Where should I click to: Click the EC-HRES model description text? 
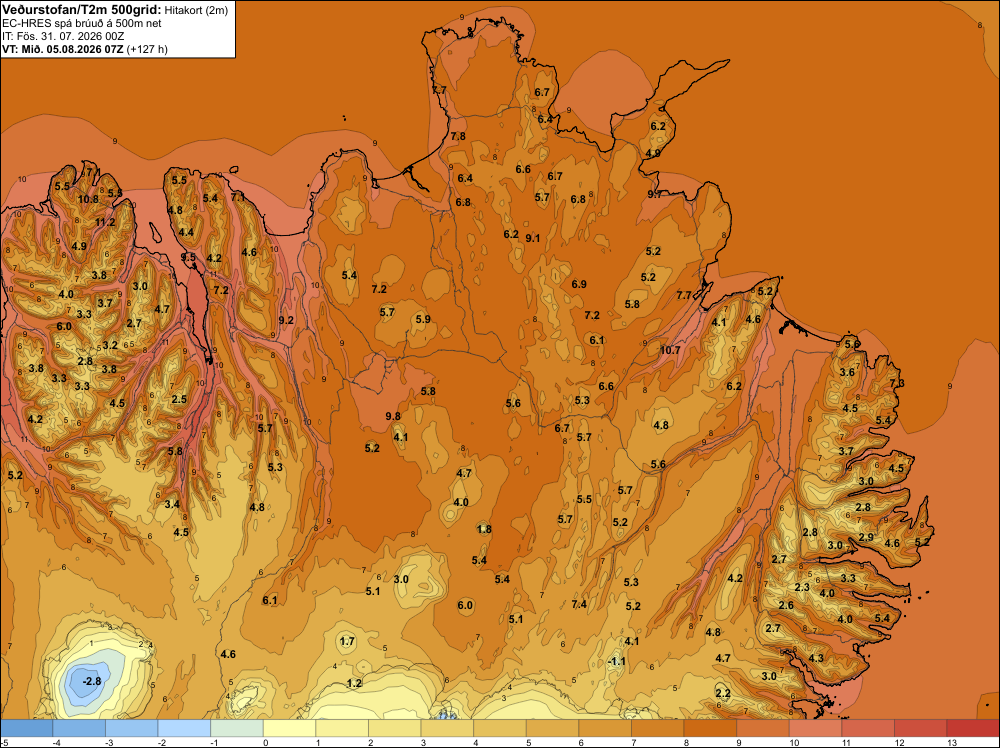82,24
